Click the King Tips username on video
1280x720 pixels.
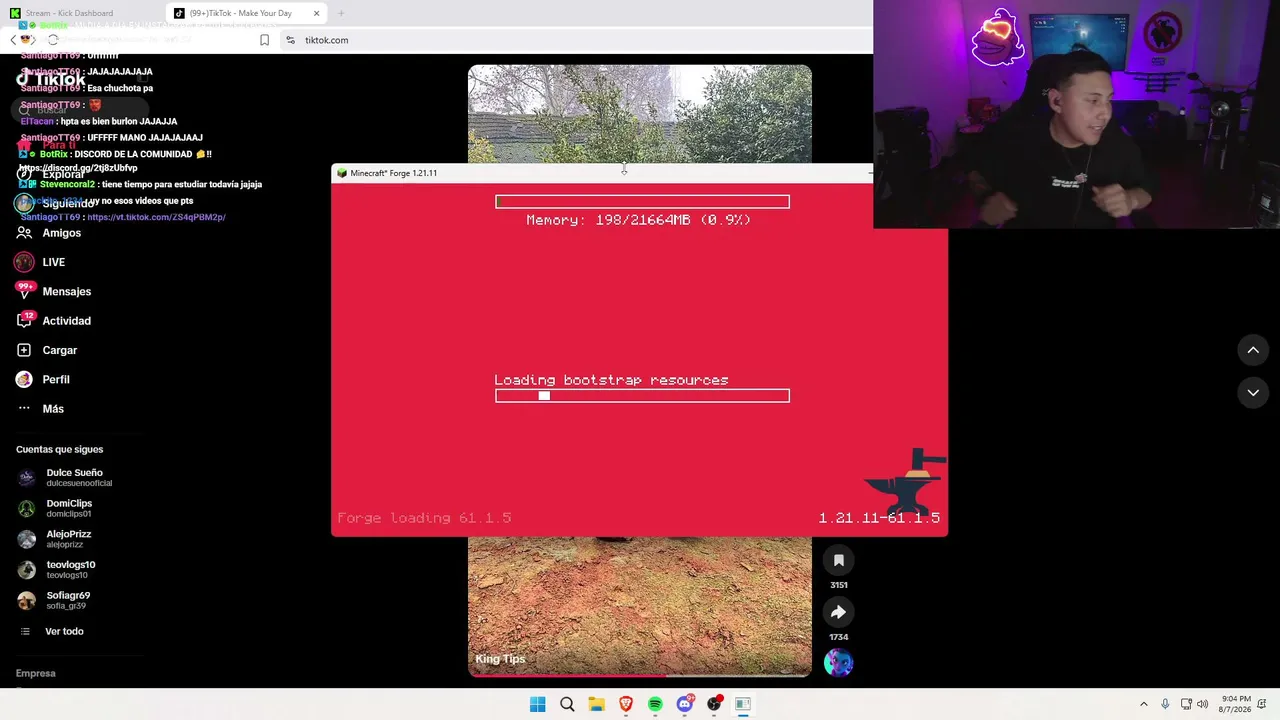click(500, 659)
